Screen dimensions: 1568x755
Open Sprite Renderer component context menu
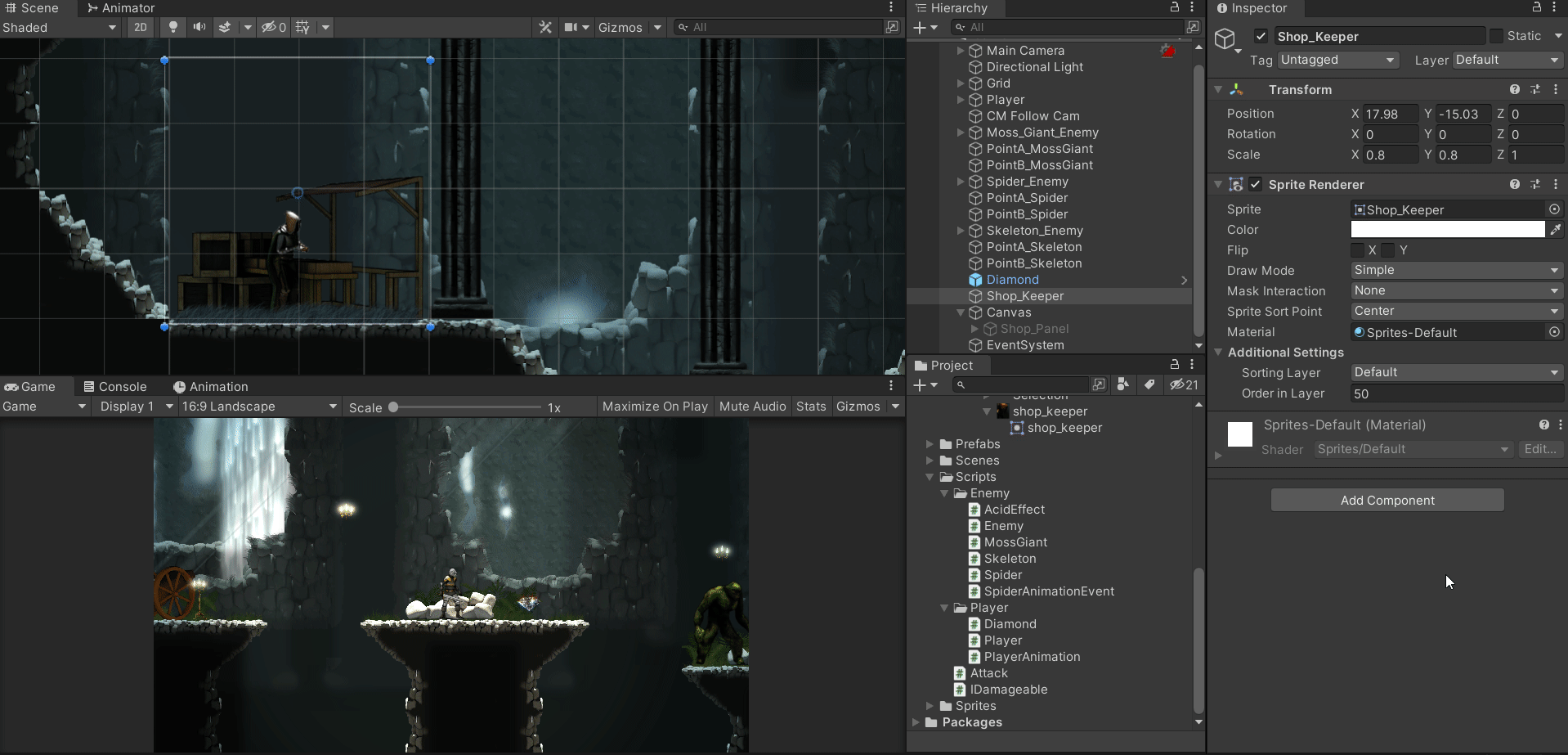1556,184
